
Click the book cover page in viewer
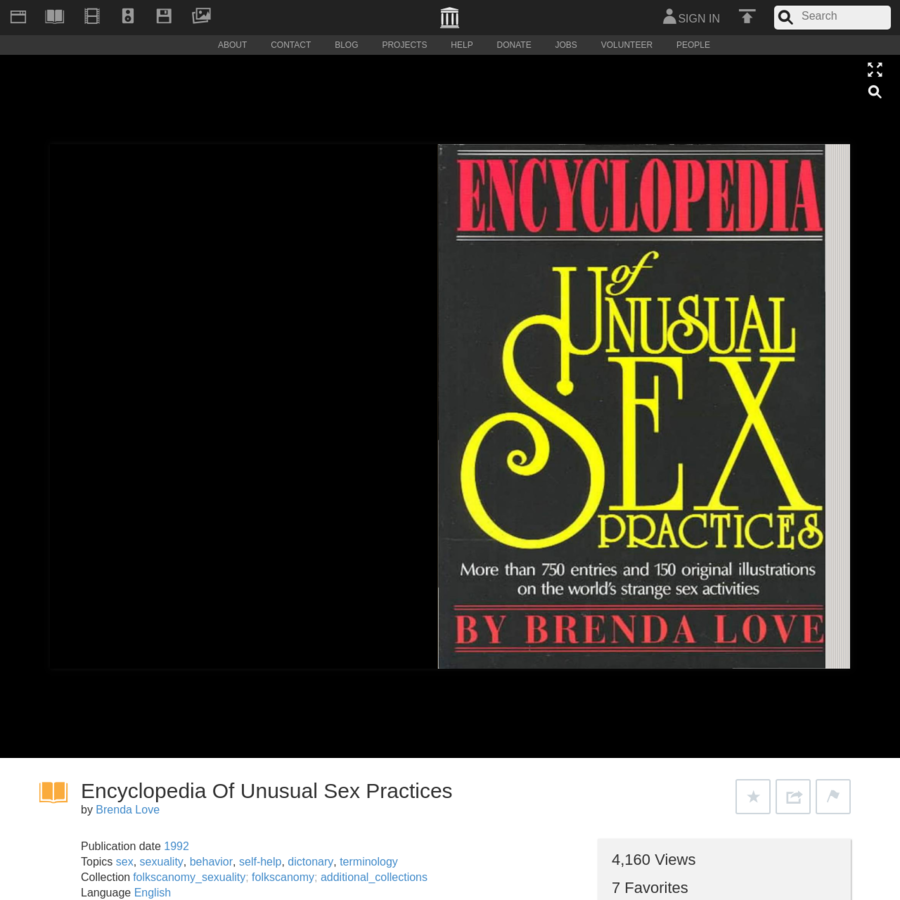point(631,406)
